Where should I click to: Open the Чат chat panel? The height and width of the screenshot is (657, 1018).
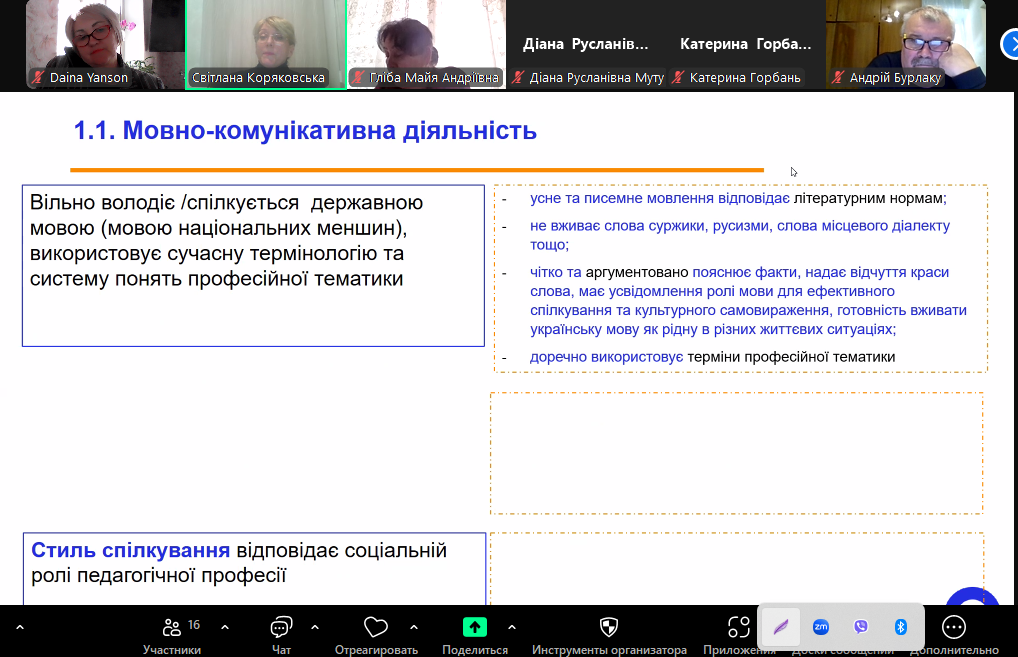(x=281, y=628)
